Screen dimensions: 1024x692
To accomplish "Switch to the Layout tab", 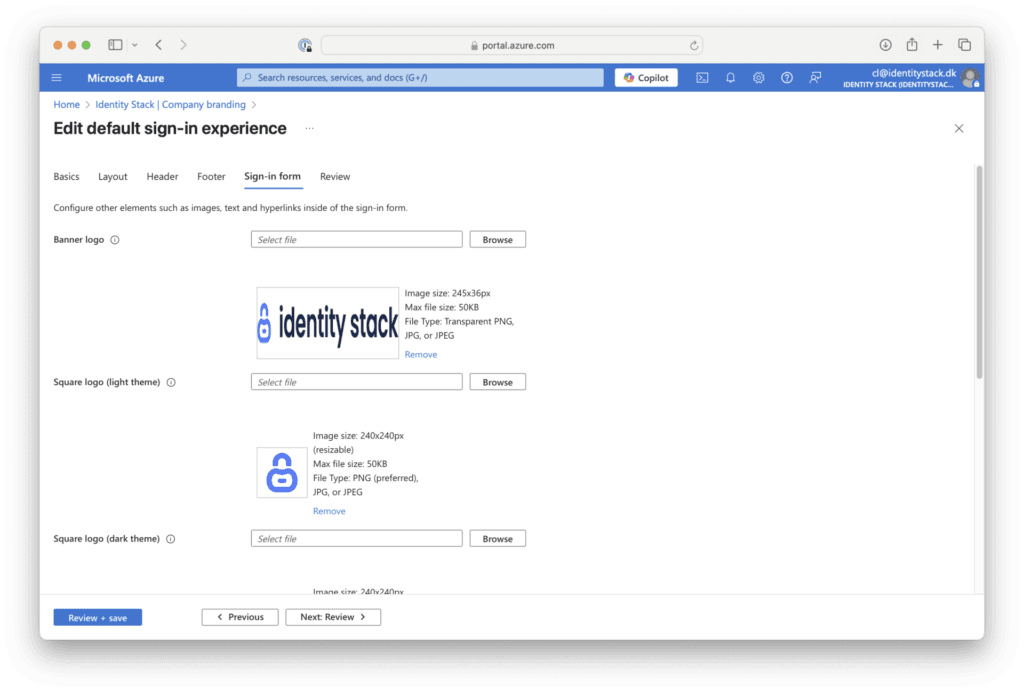I will pos(112,176).
